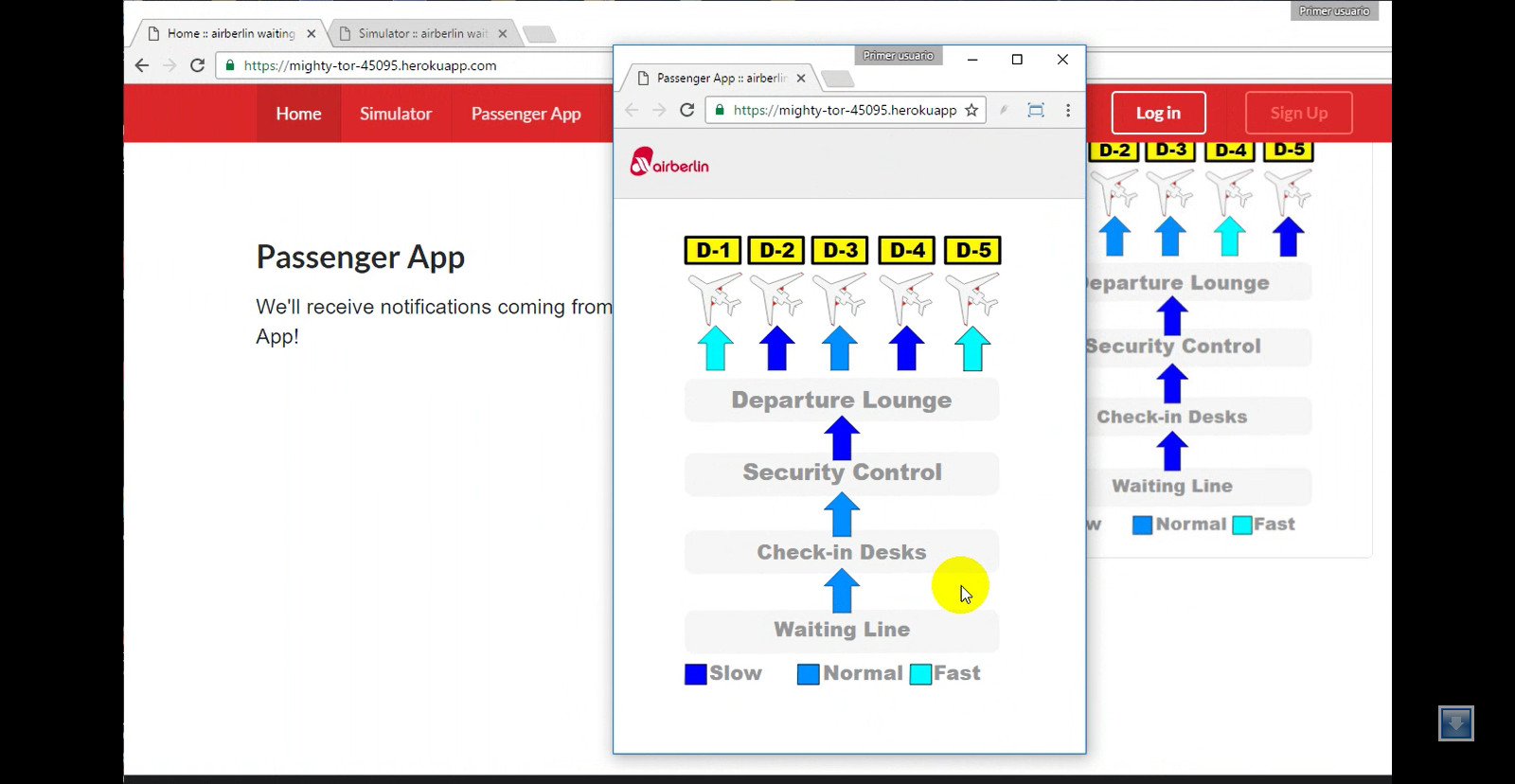Screen dimensions: 1515x784
Task: Click the airplane icon under popup D-1
Action: click(715, 297)
